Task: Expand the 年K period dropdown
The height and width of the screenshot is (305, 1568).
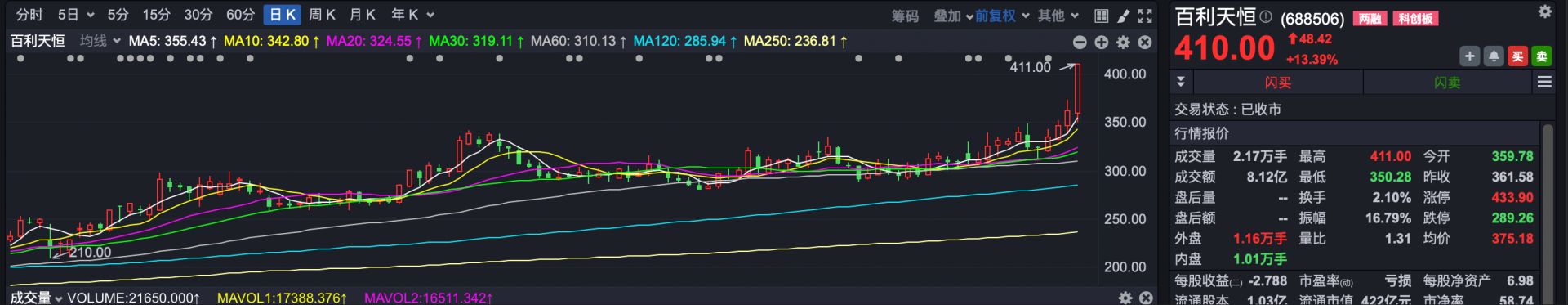Action: [412, 15]
